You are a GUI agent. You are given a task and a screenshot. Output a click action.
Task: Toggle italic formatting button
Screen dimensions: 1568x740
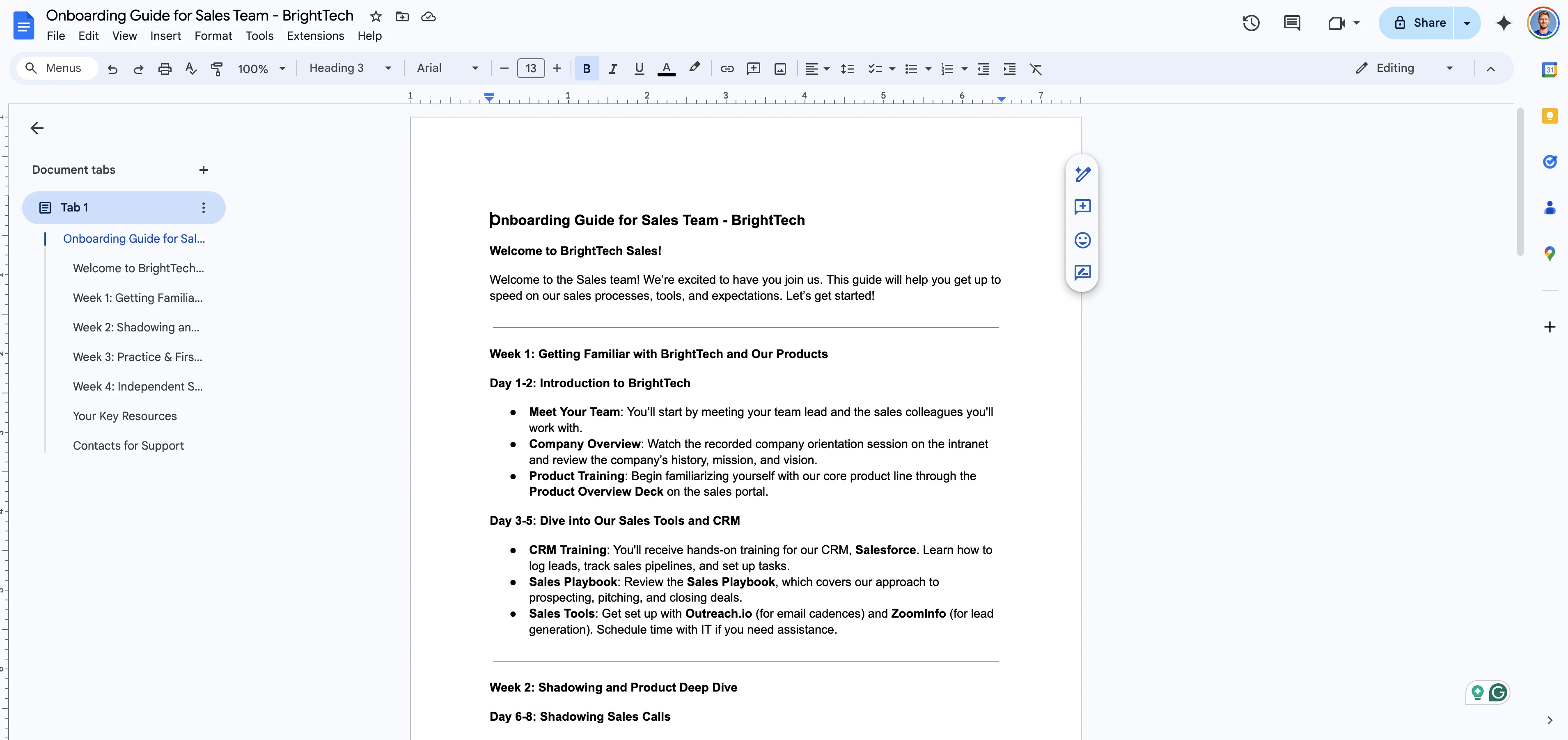point(613,69)
